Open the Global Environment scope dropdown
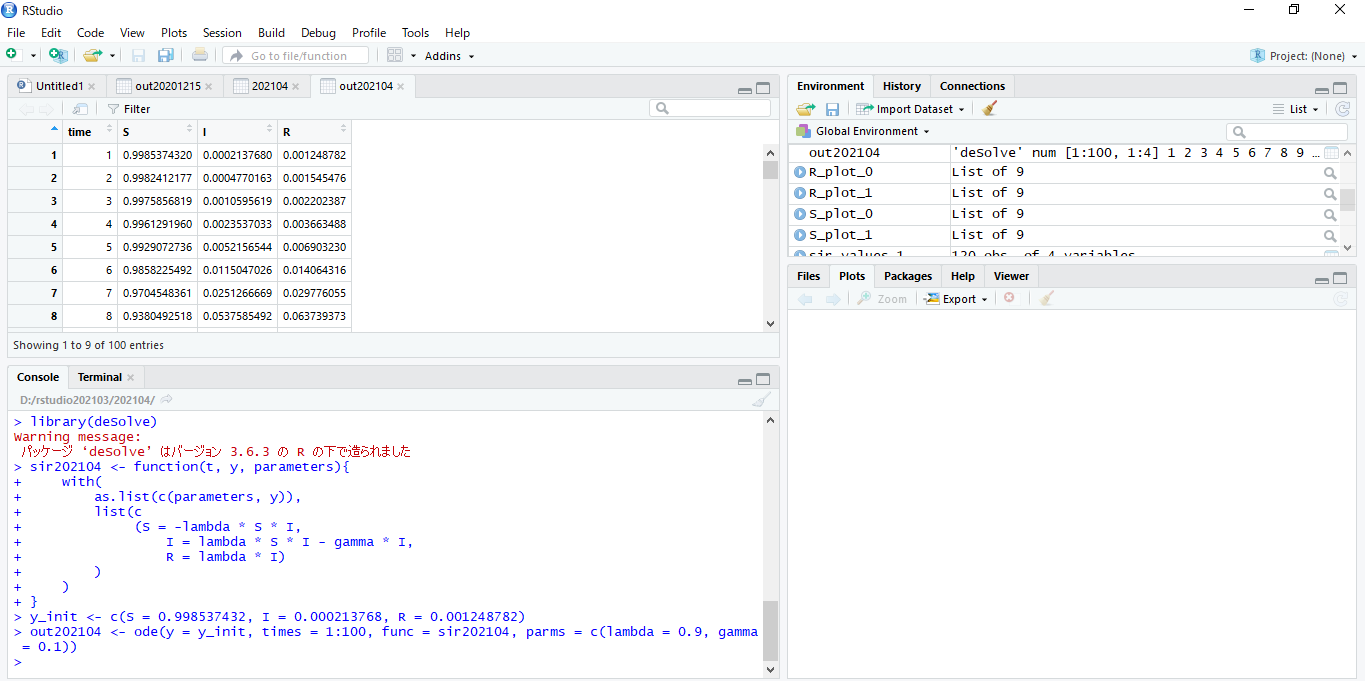Image resolution: width=1365 pixels, height=681 pixels. coord(872,131)
